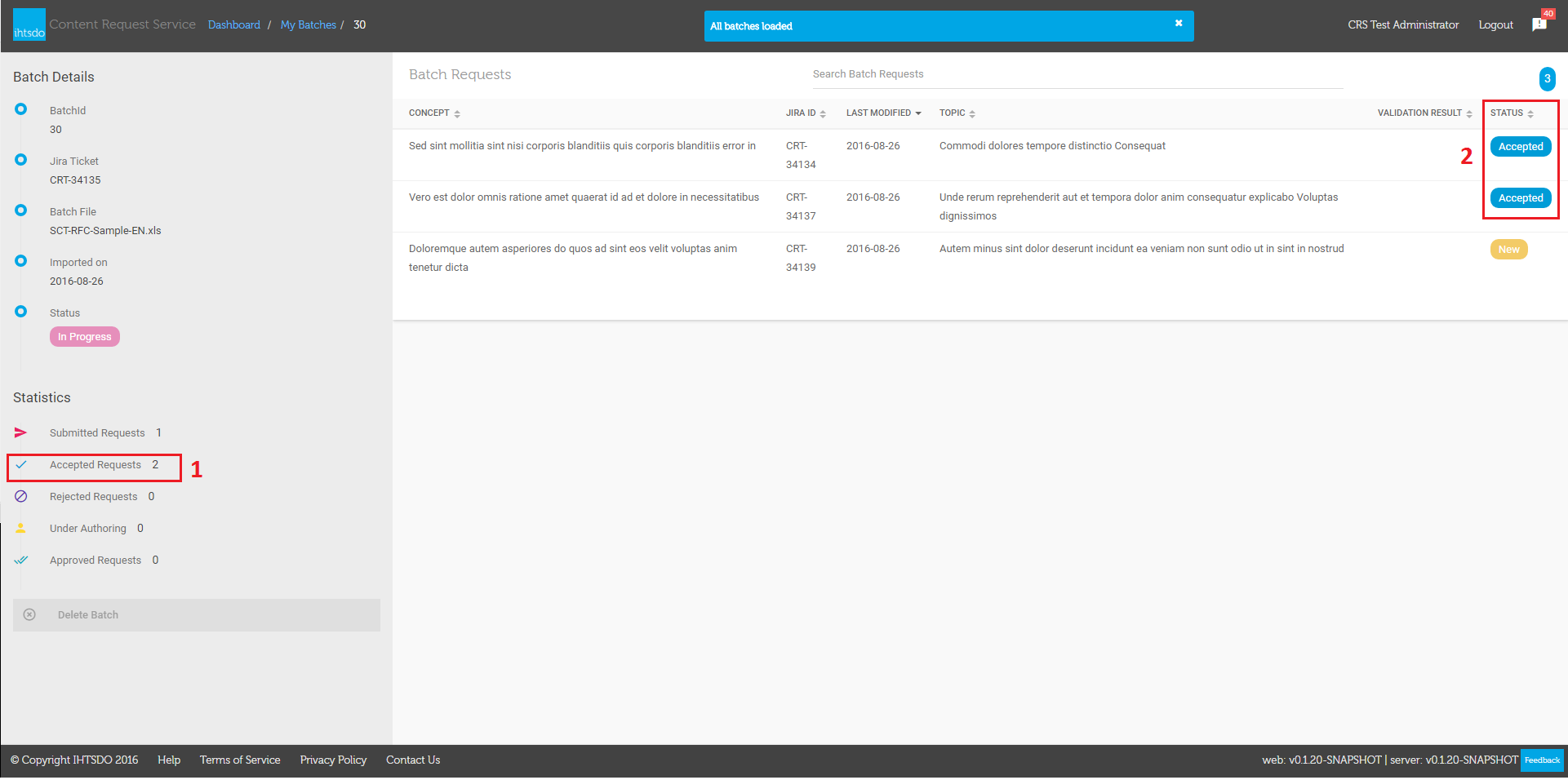The width and height of the screenshot is (1568, 780).
Task: Click the Submitted Requests arrow icon
Action: point(21,432)
